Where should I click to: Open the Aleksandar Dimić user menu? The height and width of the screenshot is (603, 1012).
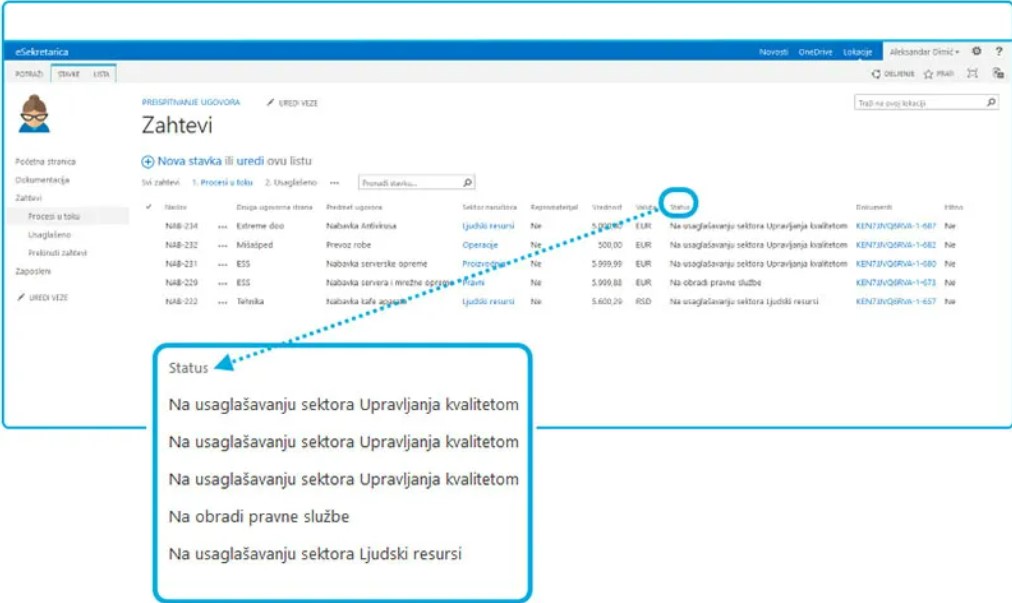[x=924, y=52]
